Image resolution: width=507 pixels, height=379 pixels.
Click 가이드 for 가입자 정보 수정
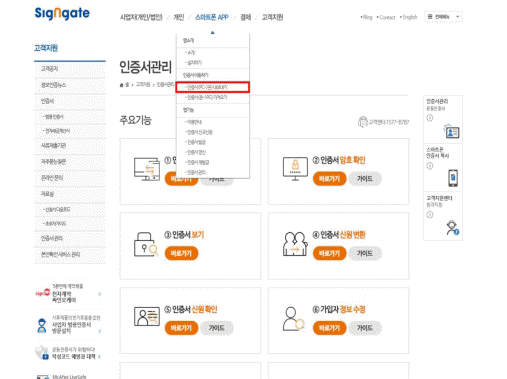tap(365, 328)
